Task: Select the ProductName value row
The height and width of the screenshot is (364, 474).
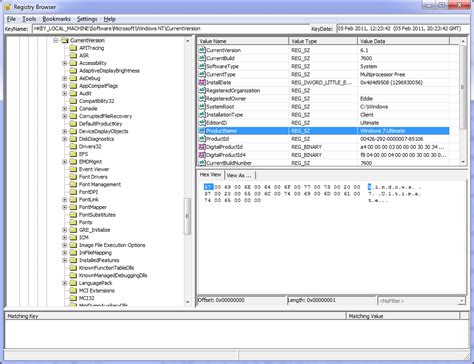Action: (323, 131)
